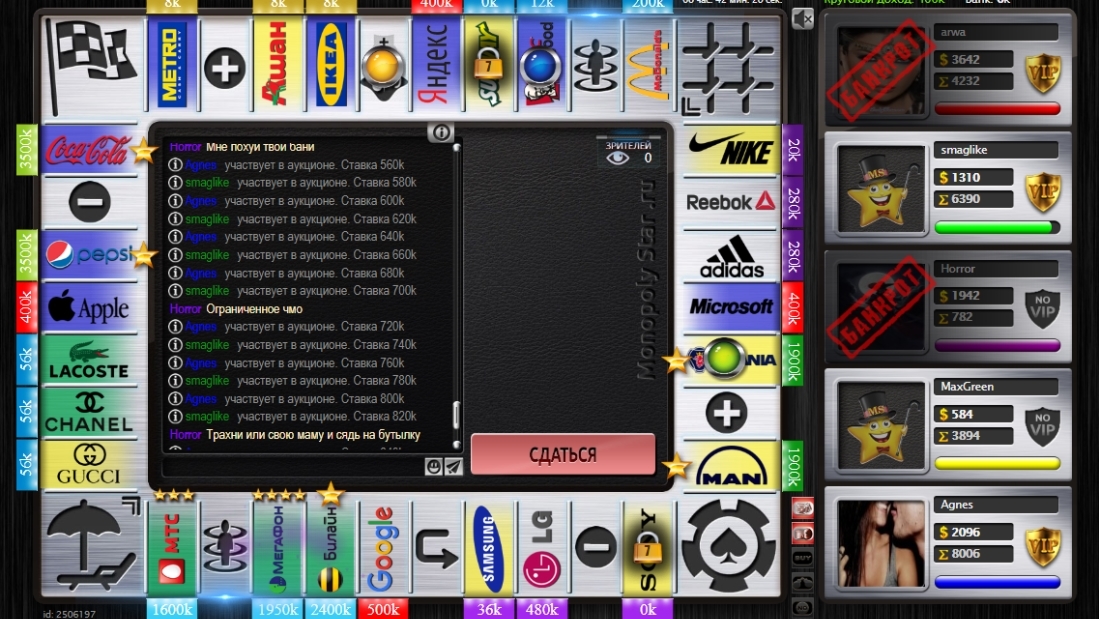Click the green player token on the right column
The width and height of the screenshot is (1099, 619).
click(724, 358)
